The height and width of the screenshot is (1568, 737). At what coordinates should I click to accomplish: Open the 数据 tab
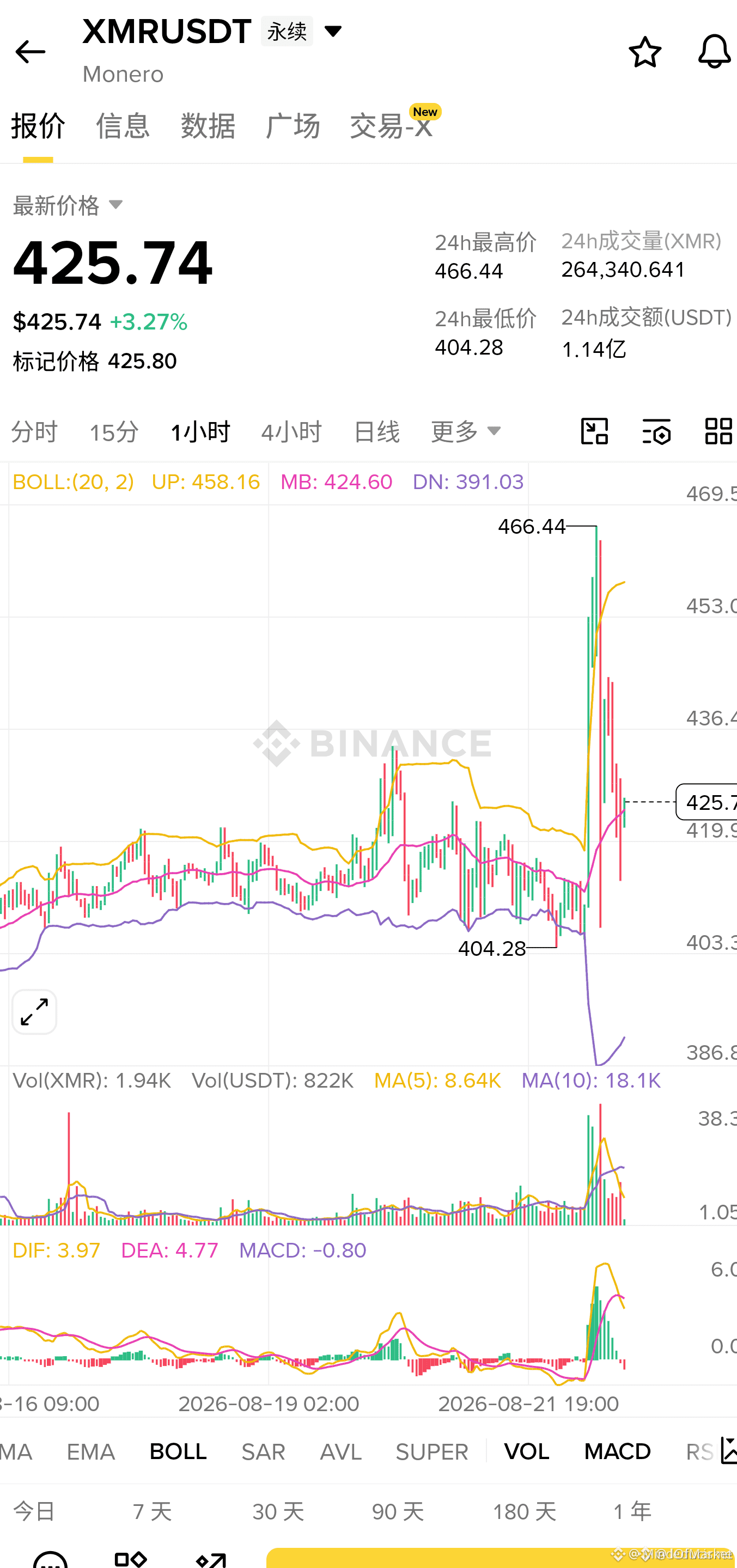(x=208, y=126)
